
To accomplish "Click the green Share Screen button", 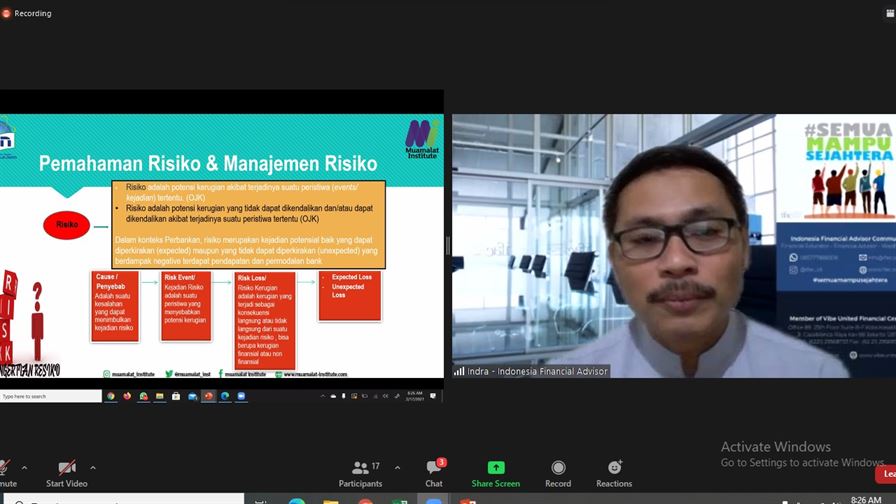I will point(495,472).
